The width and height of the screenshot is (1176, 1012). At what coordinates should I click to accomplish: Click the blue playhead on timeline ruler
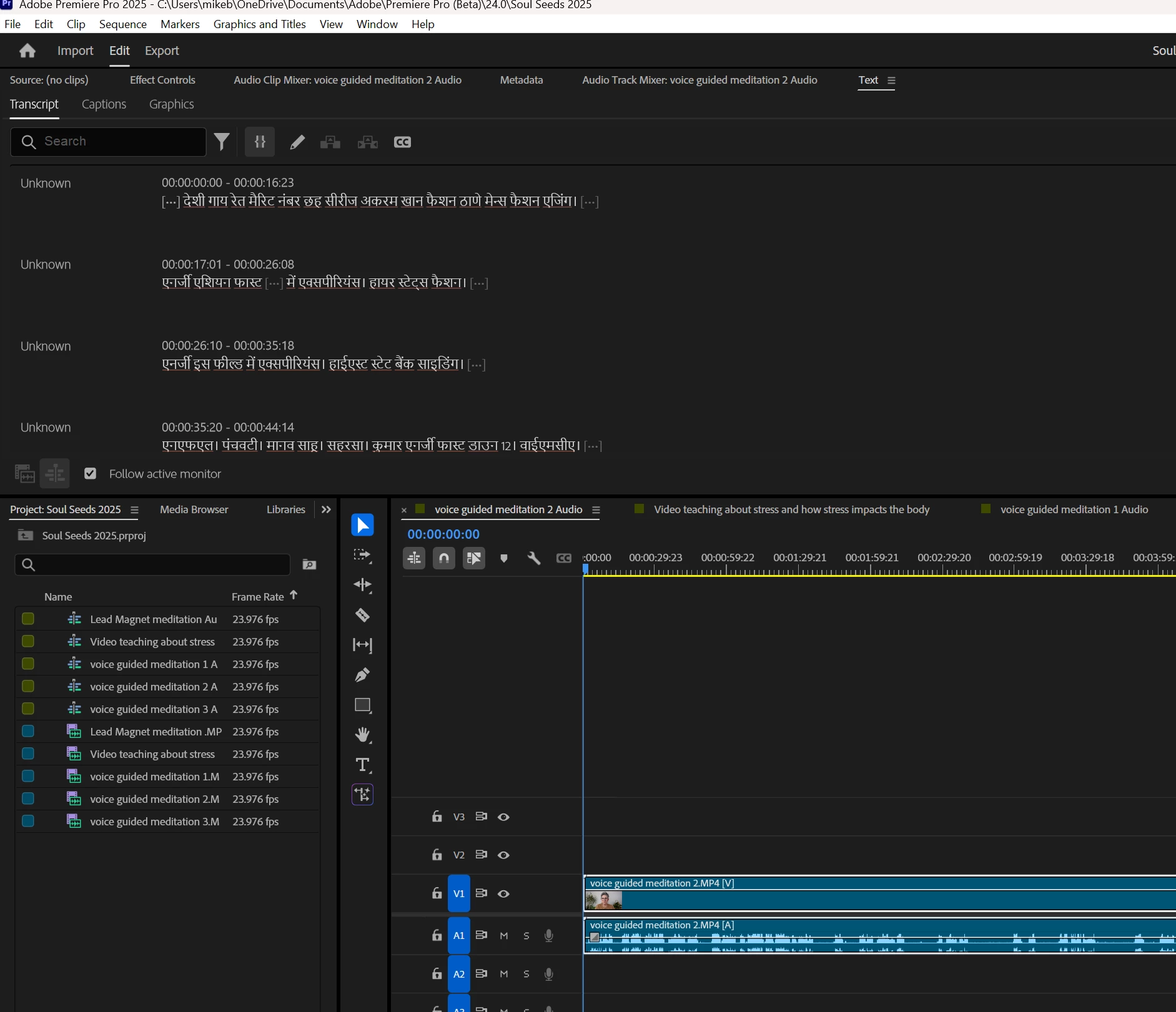click(x=586, y=569)
